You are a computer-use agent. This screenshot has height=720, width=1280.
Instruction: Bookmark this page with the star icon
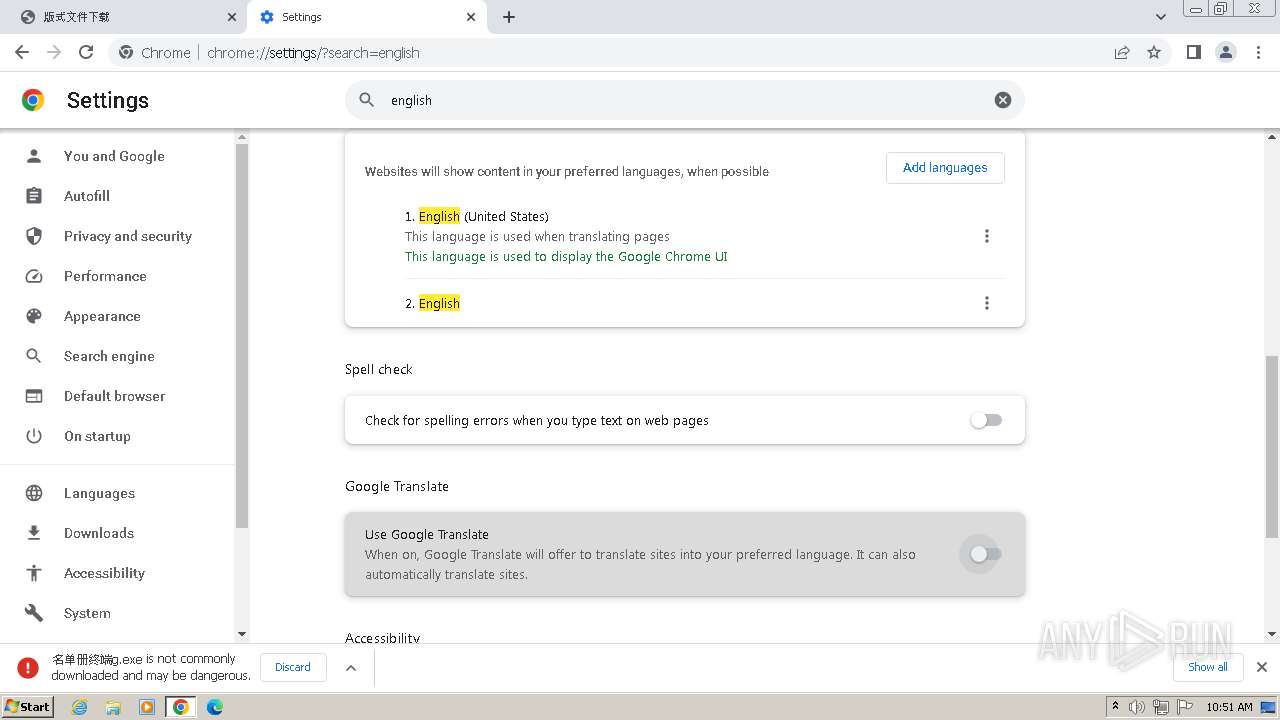[1154, 52]
